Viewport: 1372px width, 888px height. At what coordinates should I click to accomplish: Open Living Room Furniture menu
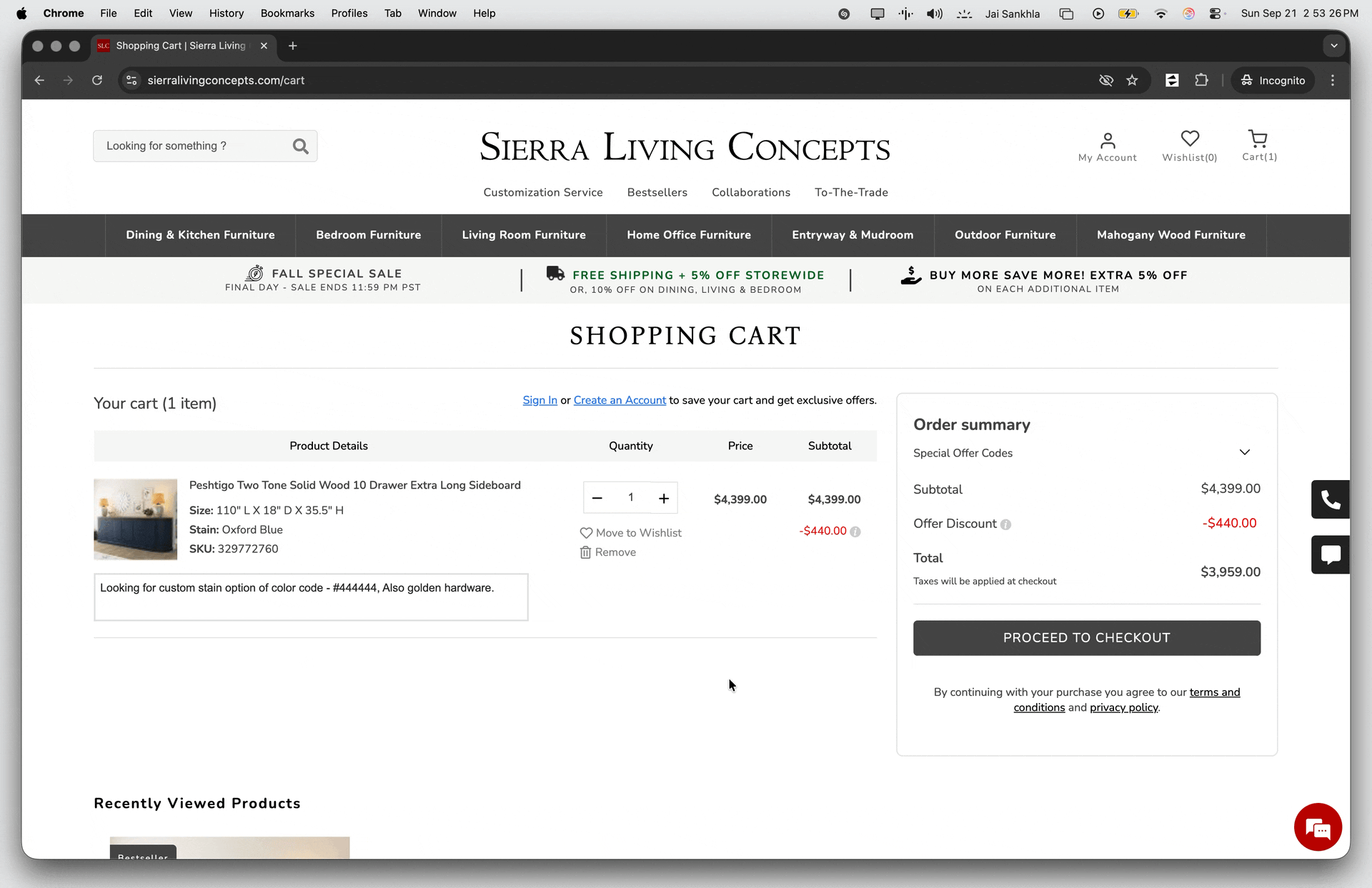point(524,235)
